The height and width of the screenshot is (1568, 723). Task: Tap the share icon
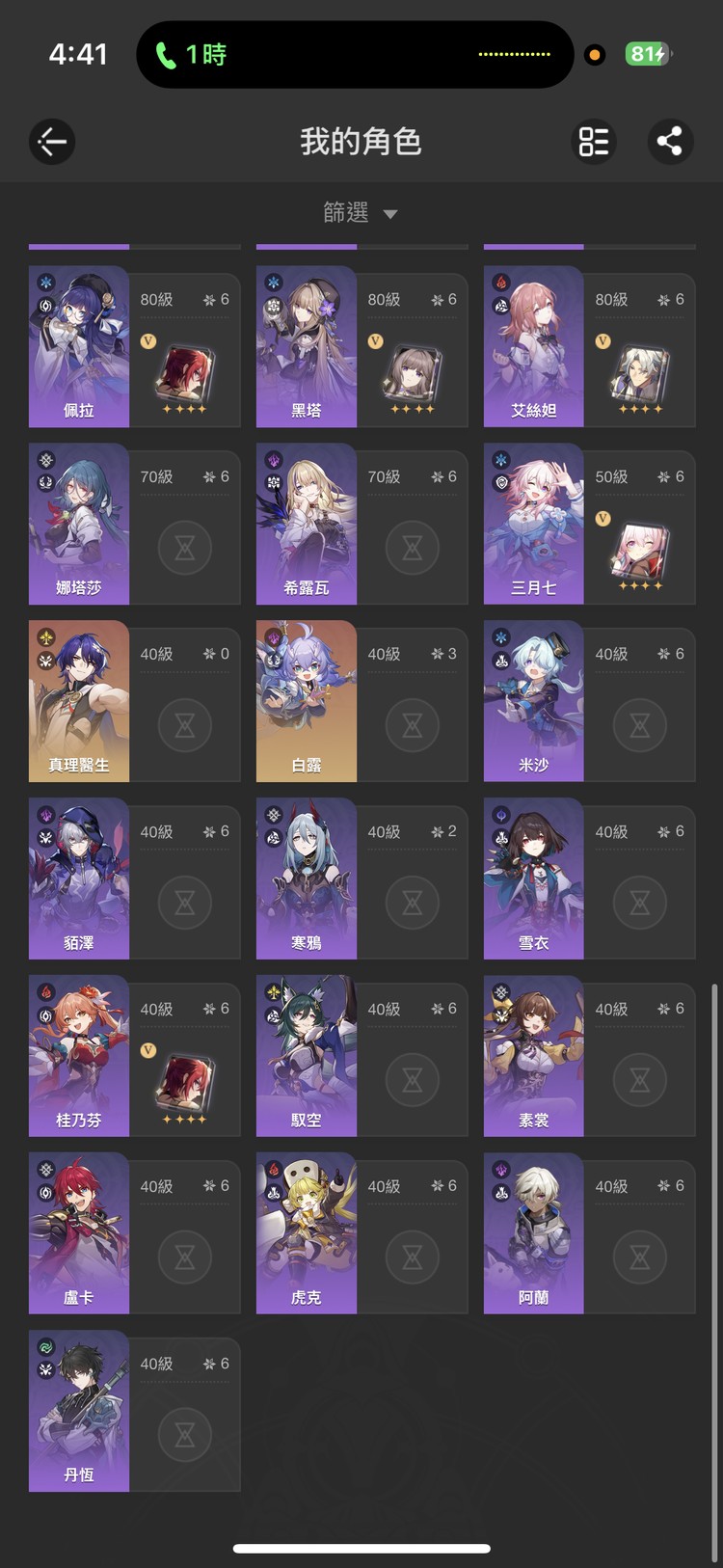click(x=670, y=142)
